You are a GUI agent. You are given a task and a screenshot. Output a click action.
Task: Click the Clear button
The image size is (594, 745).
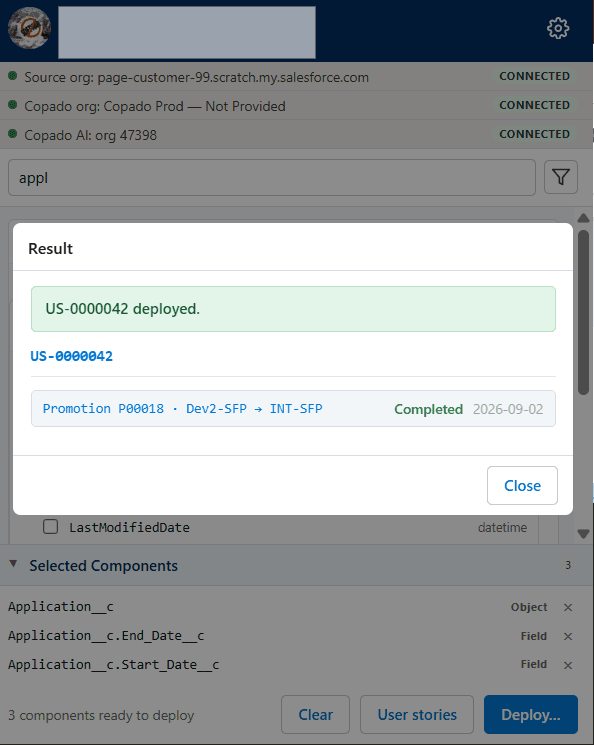316,715
